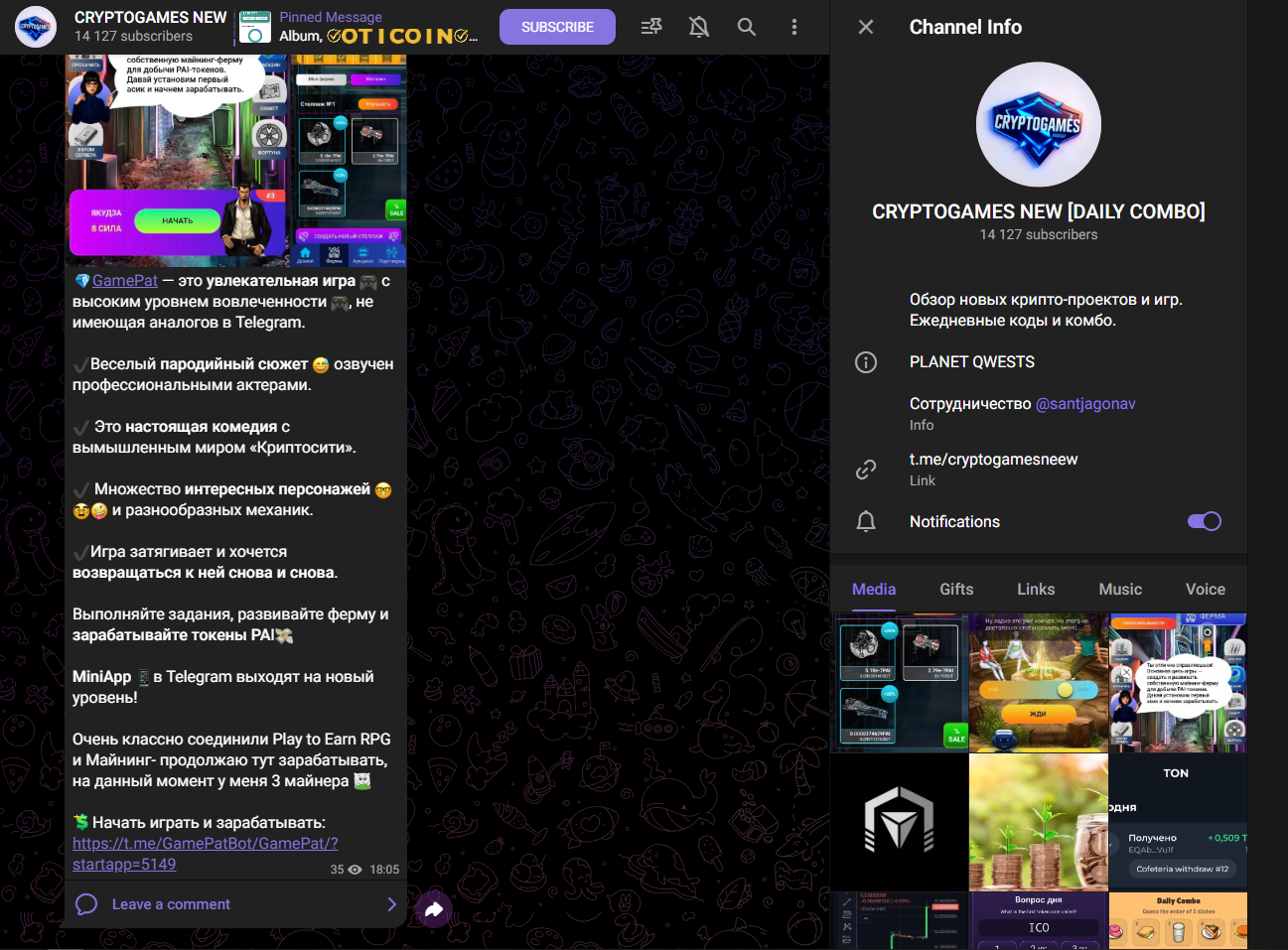Screen dimensions: 1288x950
Task: Open the silver shield logo thumbnail
Action: coord(900,822)
